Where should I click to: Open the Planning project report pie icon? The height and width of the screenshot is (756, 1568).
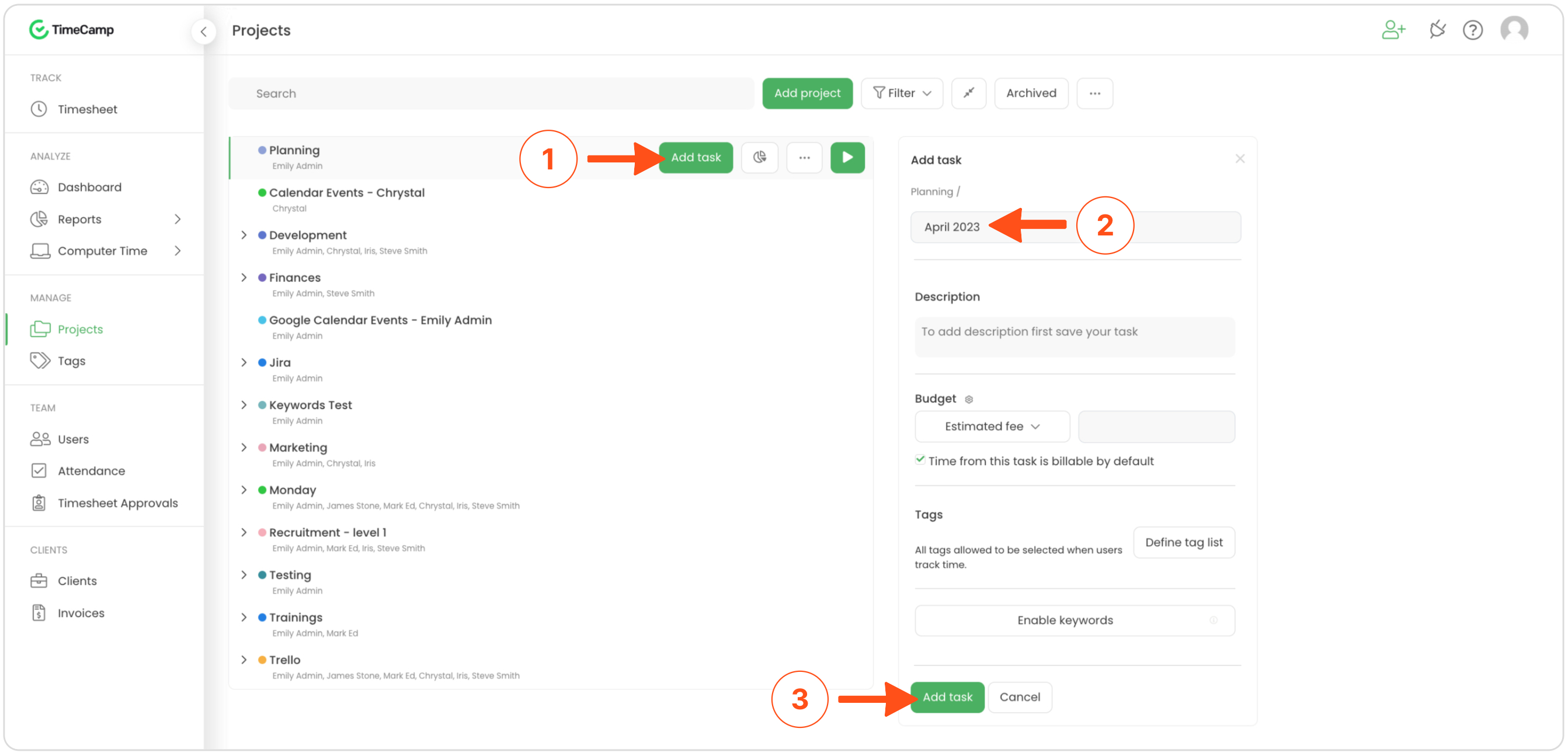pyautogui.click(x=759, y=157)
